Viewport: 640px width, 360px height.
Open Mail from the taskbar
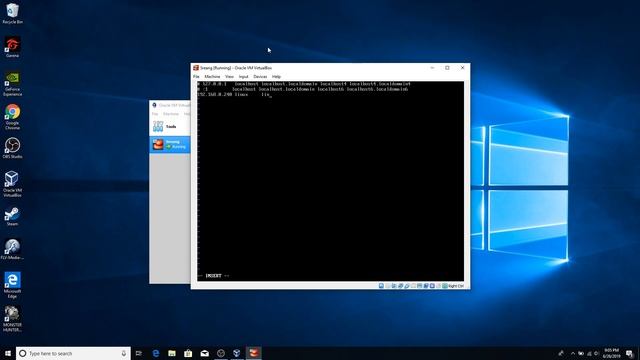point(204,353)
